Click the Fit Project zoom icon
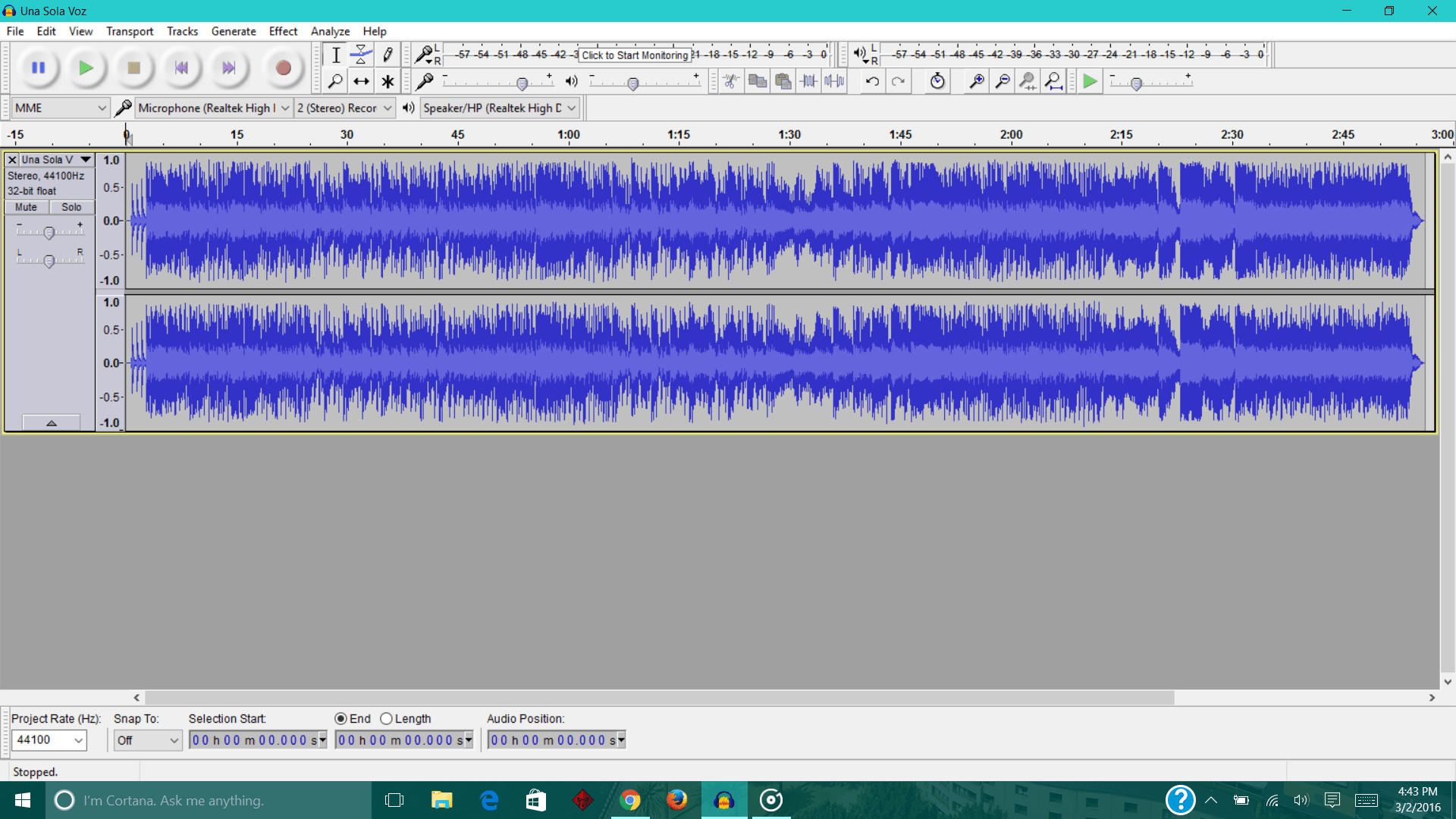The image size is (1456, 819). click(x=1053, y=81)
